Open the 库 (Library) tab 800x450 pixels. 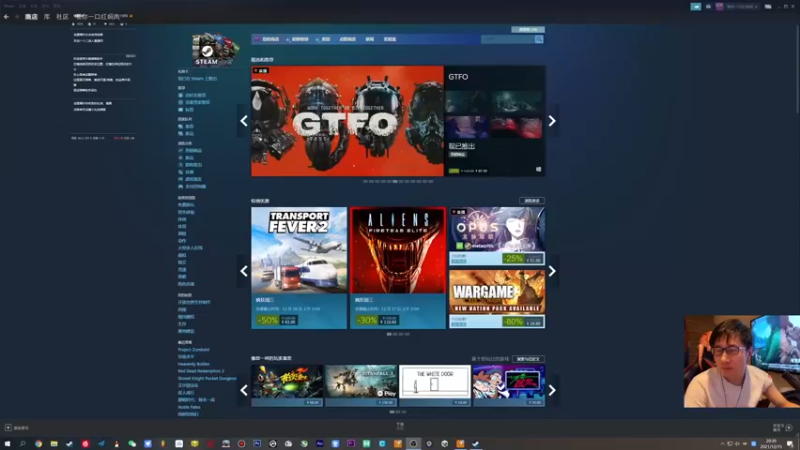[x=47, y=17]
